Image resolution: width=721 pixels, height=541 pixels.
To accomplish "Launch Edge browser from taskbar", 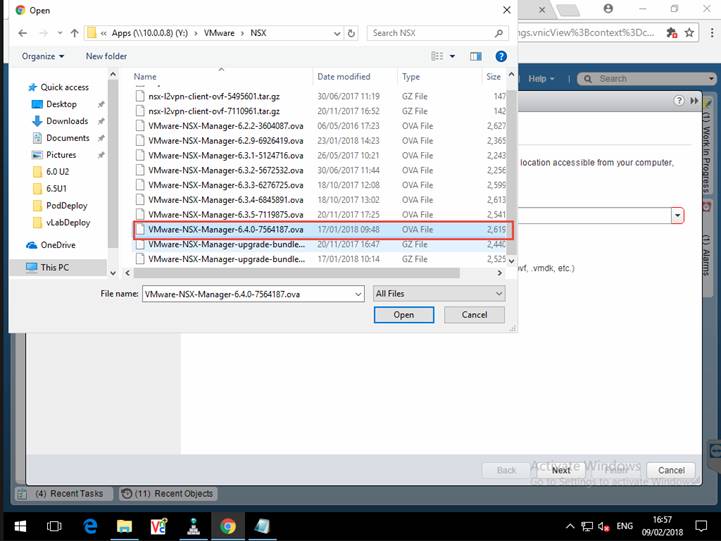I will point(90,526).
